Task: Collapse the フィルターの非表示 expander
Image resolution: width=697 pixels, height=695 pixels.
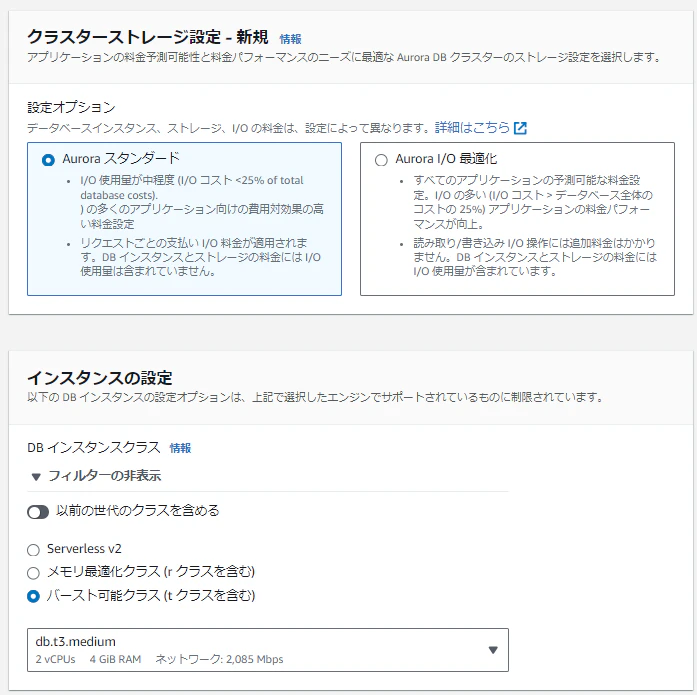Action: click(96, 476)
